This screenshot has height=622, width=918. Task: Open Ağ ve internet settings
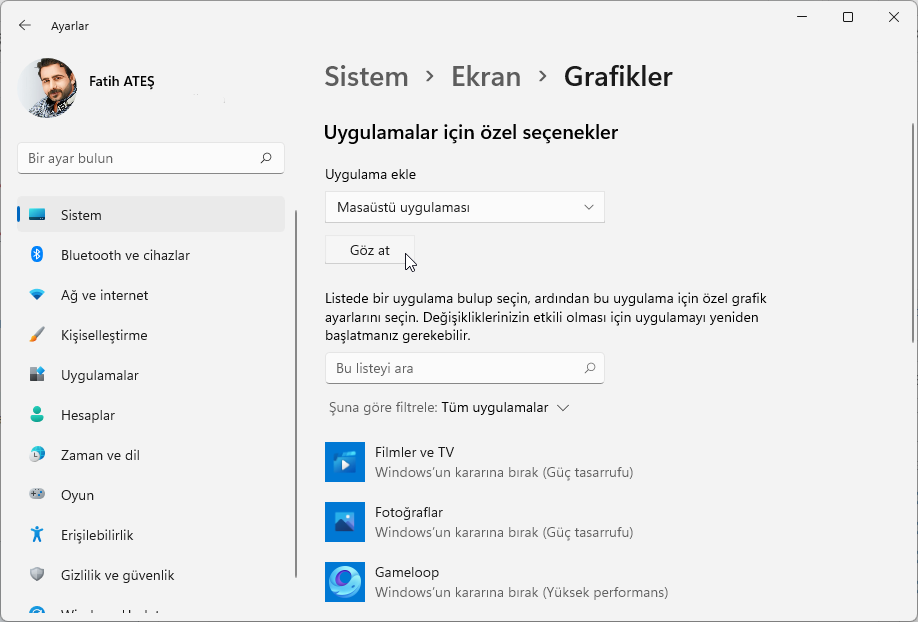point(151,295)
